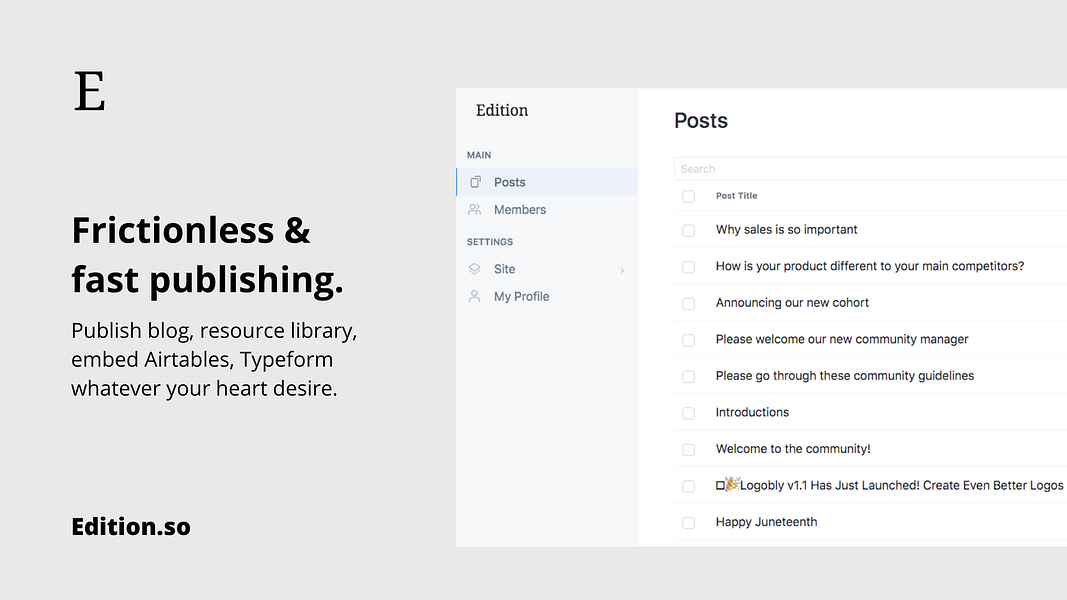Check the box for Why sales is so important
Image resolution: width=1067 pixels, height=600 pixels.
pyautogui.click(x=688, y=230)
